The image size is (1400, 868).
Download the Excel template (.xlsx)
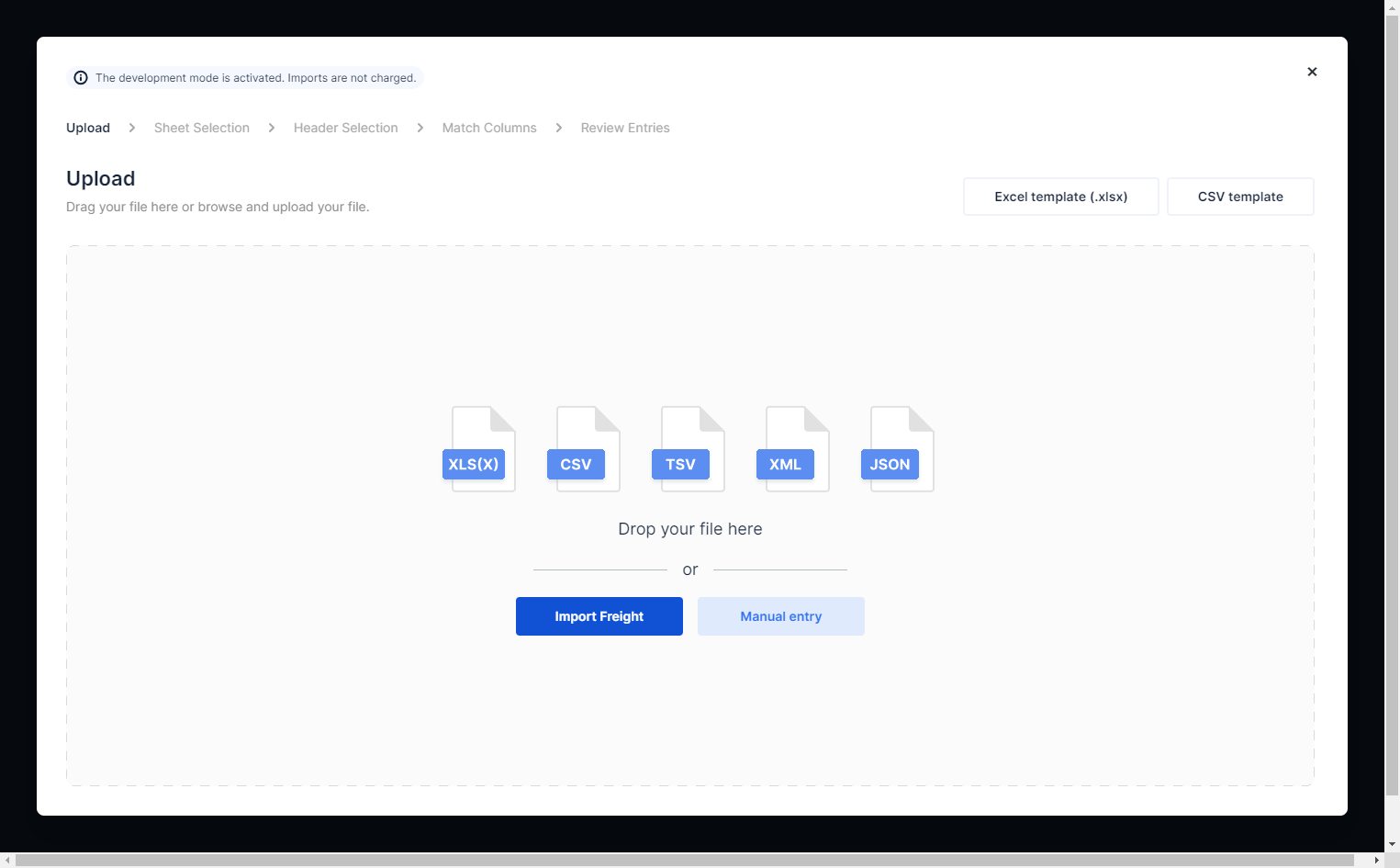(x=1061, y=197)
